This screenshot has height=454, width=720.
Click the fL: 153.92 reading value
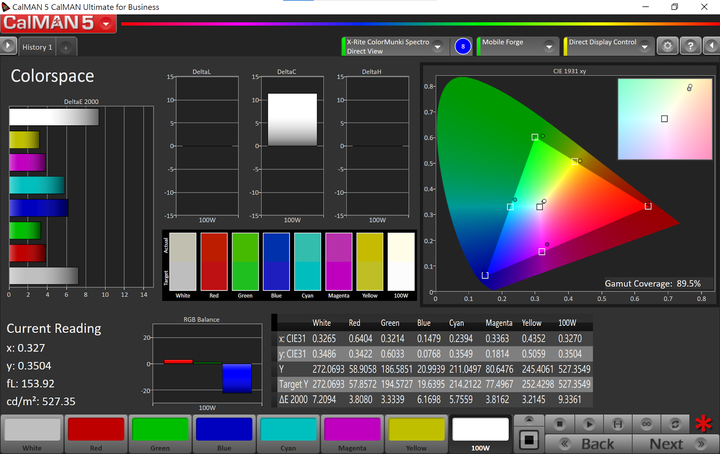click(x=30, y=383)
